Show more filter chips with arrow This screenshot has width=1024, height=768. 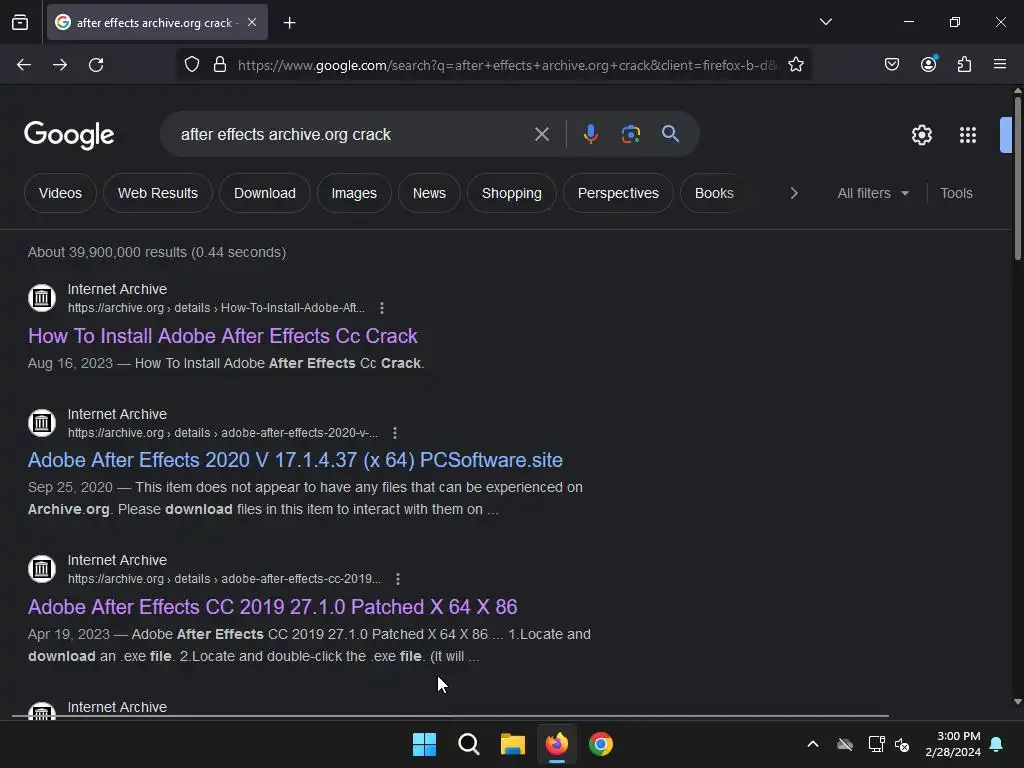(793, 193)
